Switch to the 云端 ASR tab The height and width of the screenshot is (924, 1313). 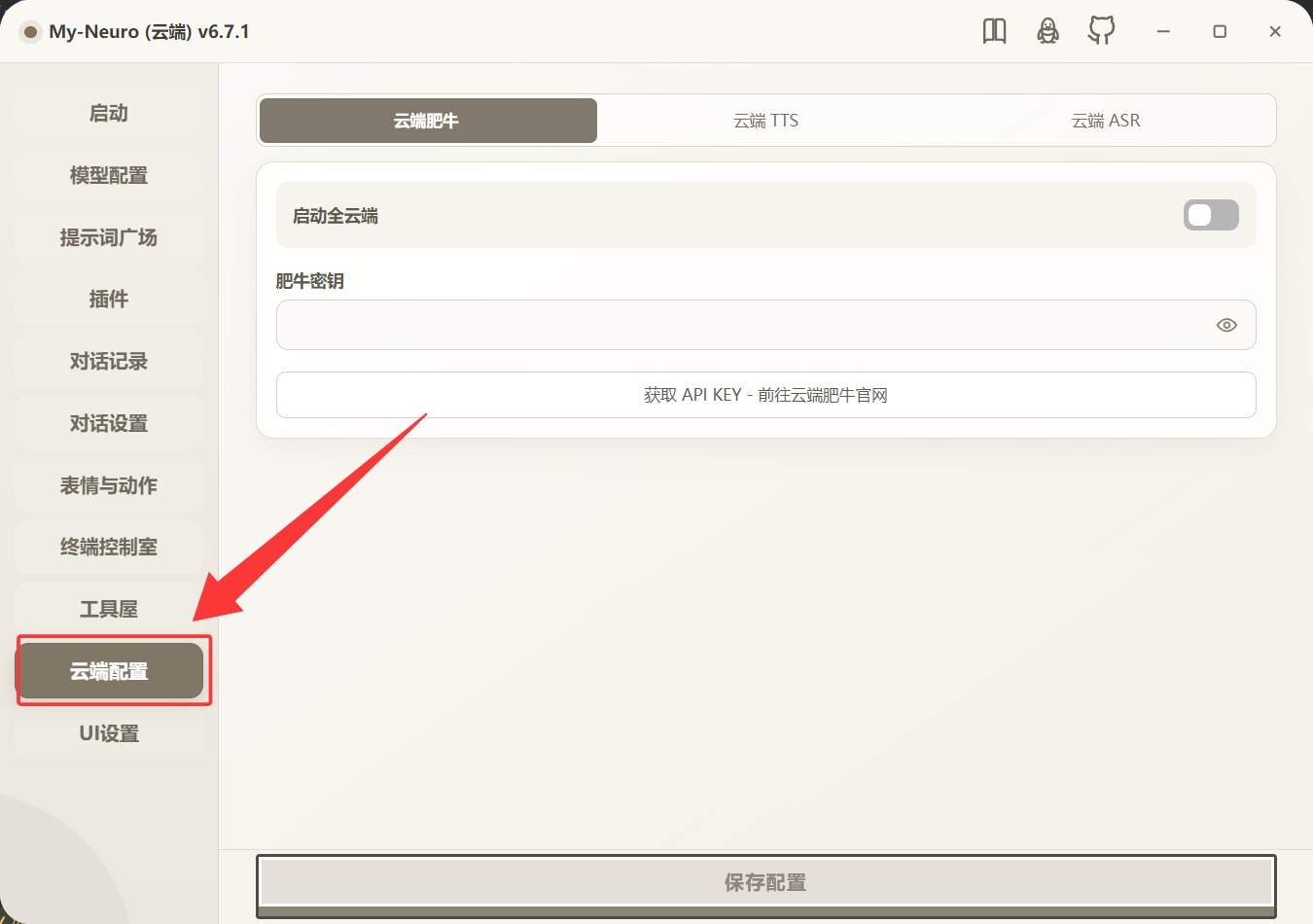tap(1105, 121)
